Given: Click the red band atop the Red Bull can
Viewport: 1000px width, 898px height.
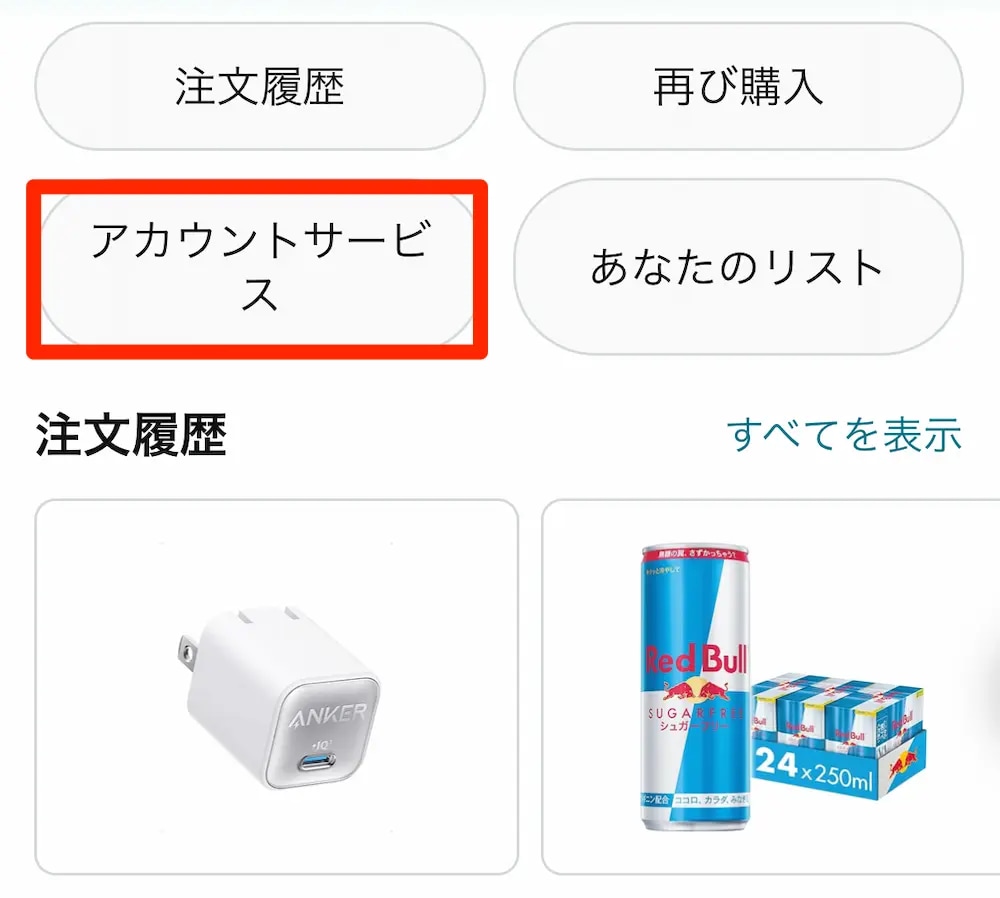Looking at the screenshot, I should click(x=695, y=555).
